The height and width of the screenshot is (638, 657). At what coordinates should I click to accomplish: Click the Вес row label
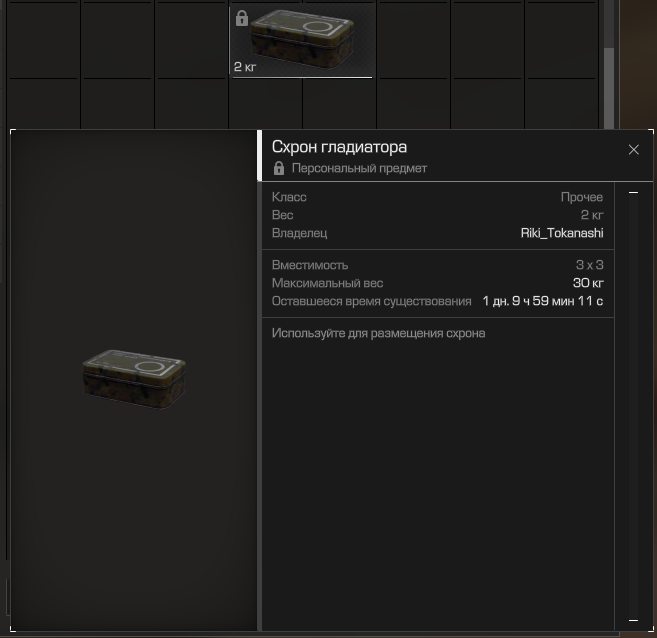click(282, 215)
